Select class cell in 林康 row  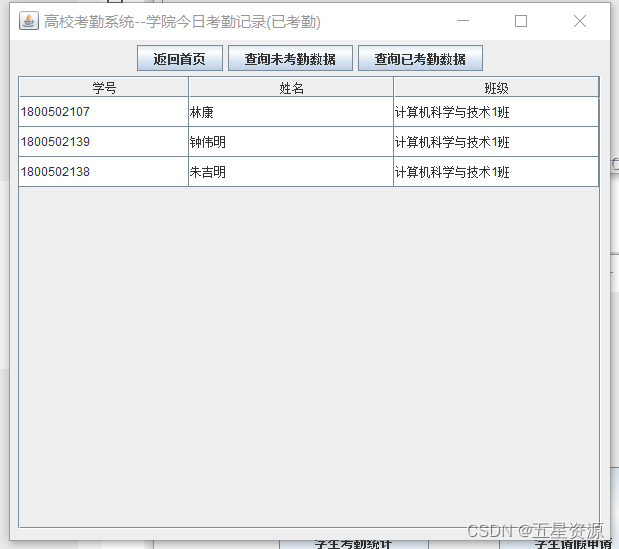point(496,112)
